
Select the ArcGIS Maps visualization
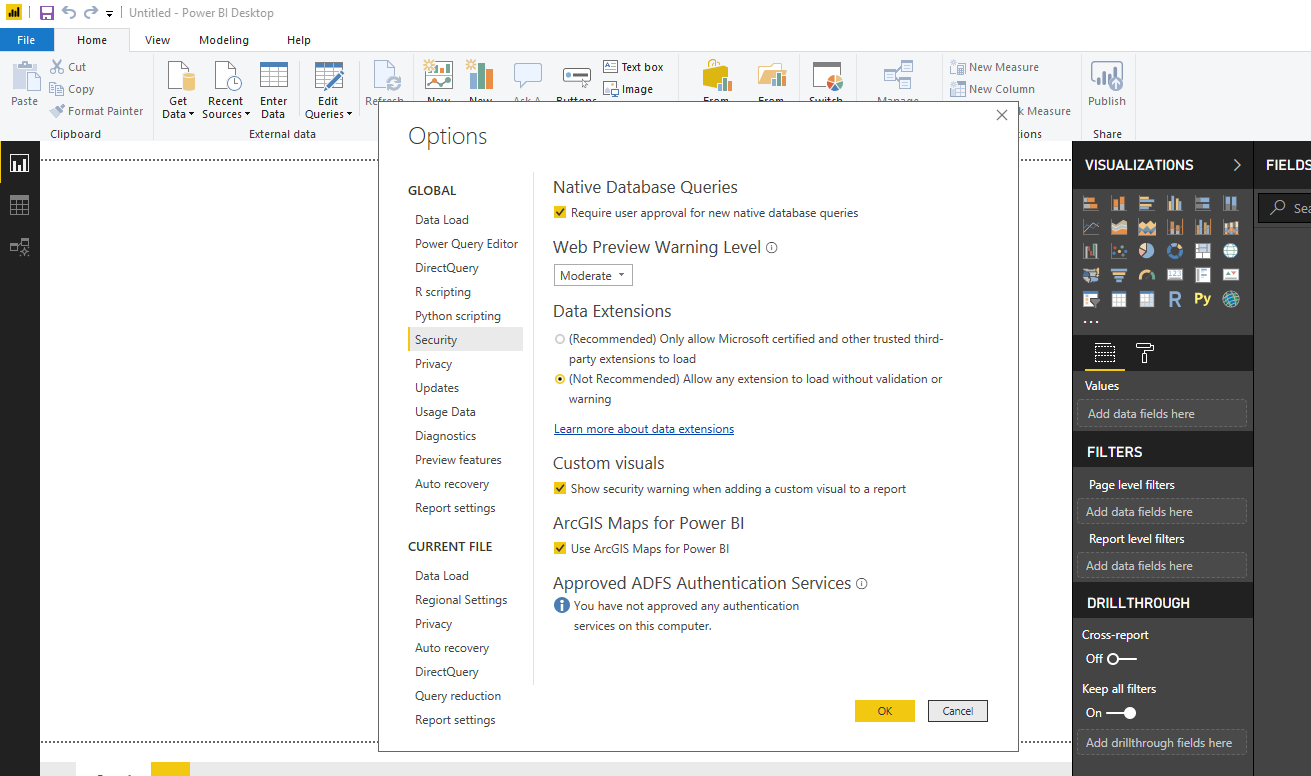pos(1231,299)
